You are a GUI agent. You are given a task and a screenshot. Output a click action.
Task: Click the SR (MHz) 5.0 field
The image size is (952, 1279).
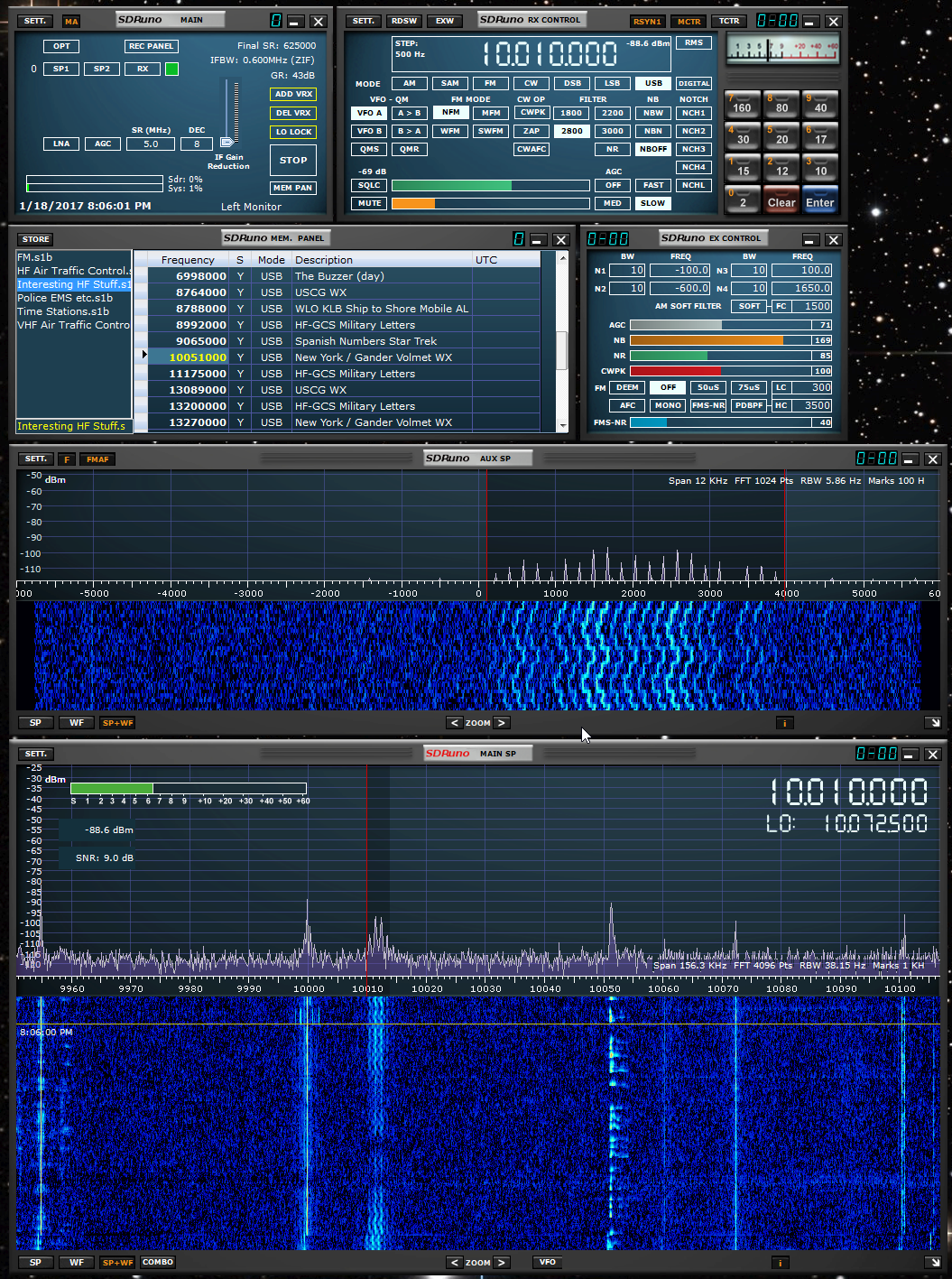coord(151,144)
